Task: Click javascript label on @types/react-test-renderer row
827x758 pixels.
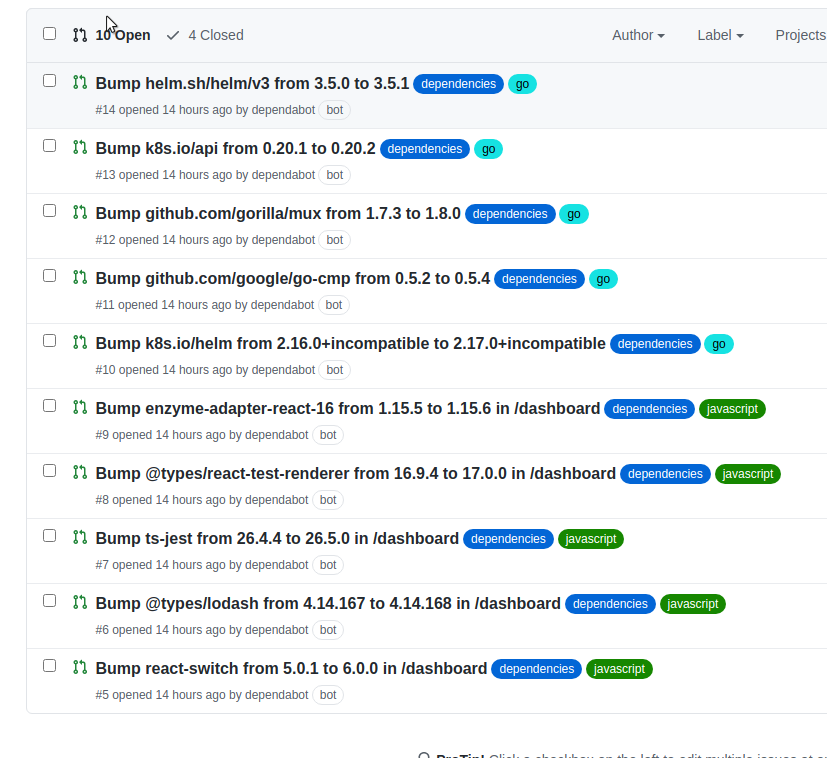Action: [x=748, y=474]
